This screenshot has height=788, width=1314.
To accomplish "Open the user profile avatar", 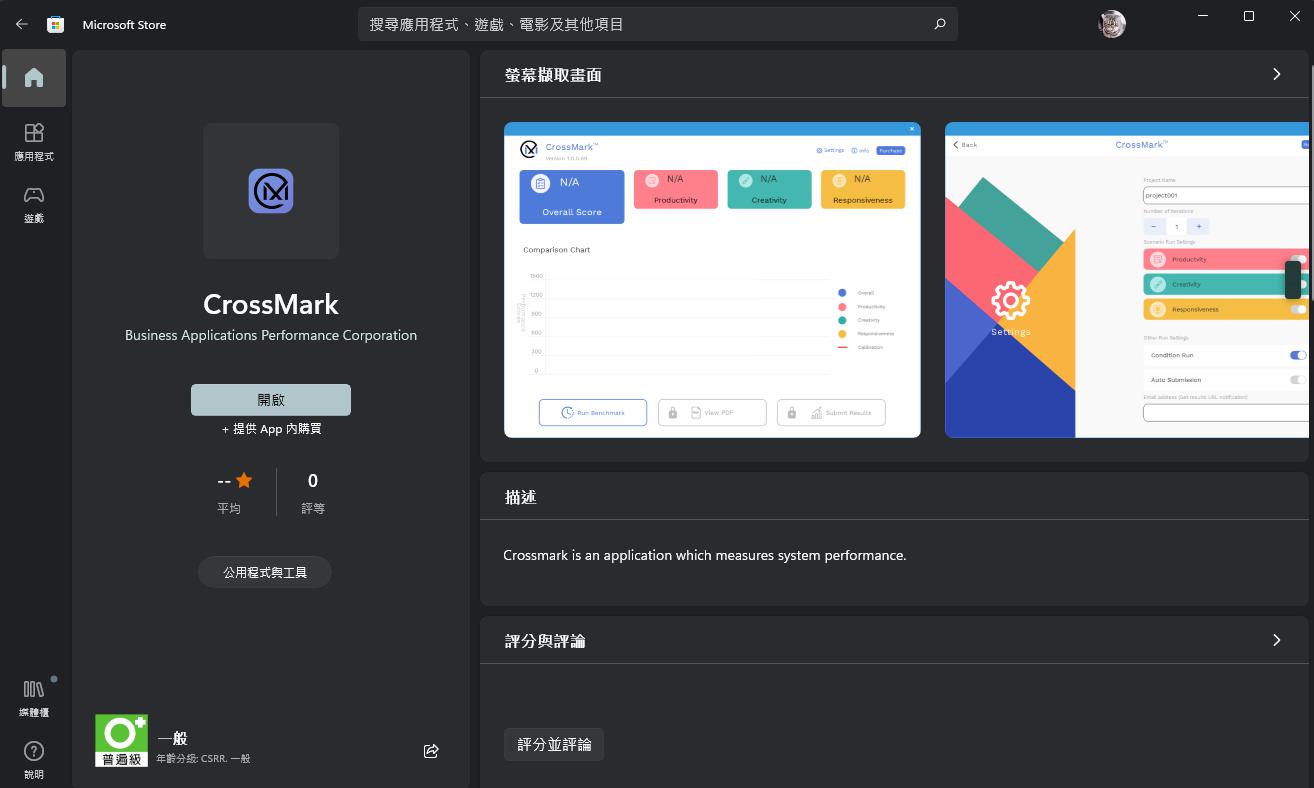I will point(1112,24).
